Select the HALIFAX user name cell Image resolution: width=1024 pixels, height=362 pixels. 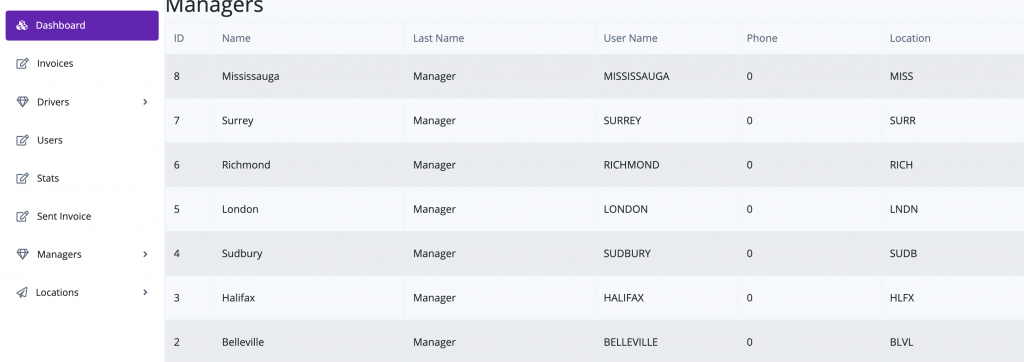pos(624,298)
